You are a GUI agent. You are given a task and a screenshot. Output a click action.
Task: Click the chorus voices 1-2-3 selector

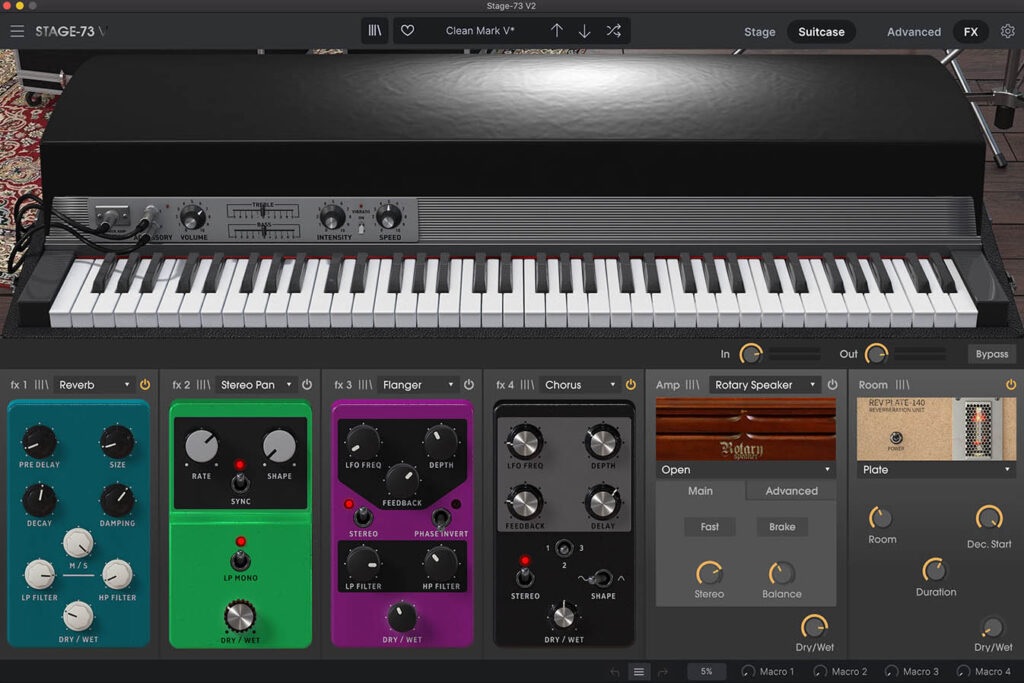tap(564, 548)
